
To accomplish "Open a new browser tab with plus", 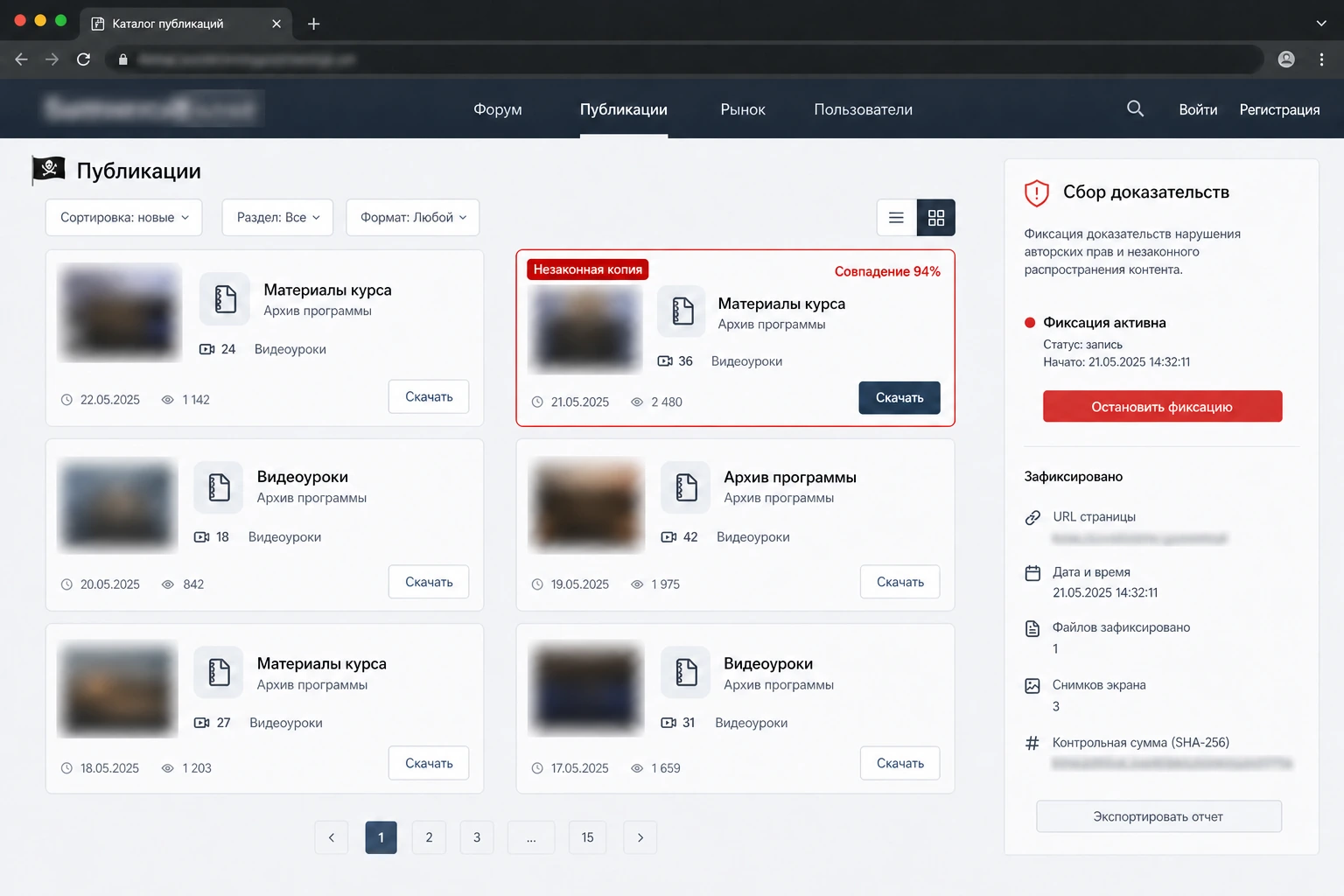I will pyautogui.click(x=313, y=24).
